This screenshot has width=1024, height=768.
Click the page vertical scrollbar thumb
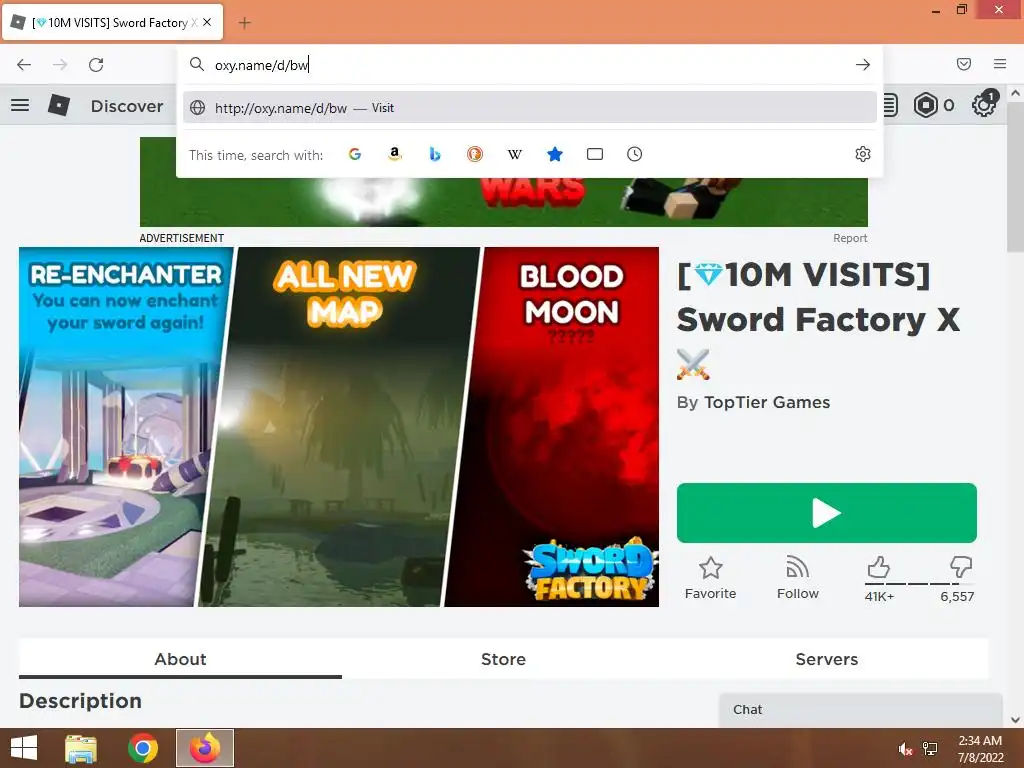tap(1015, 179)
